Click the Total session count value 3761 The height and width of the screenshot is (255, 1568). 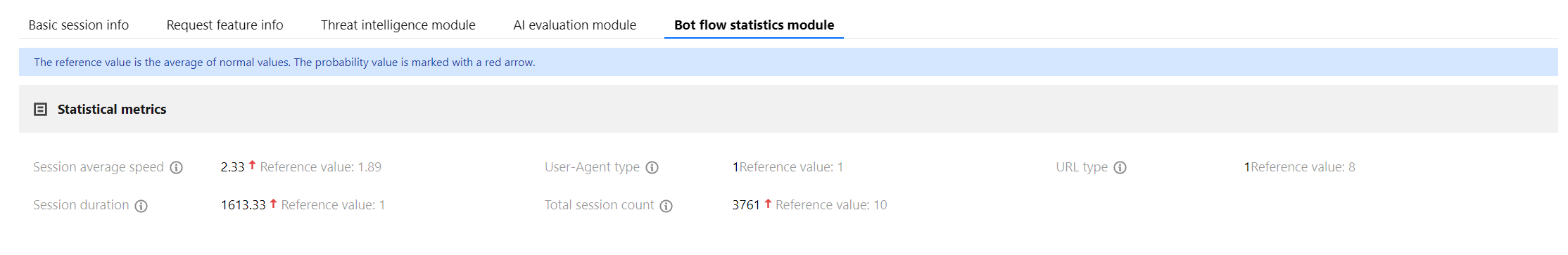click(x=746, y=205)
